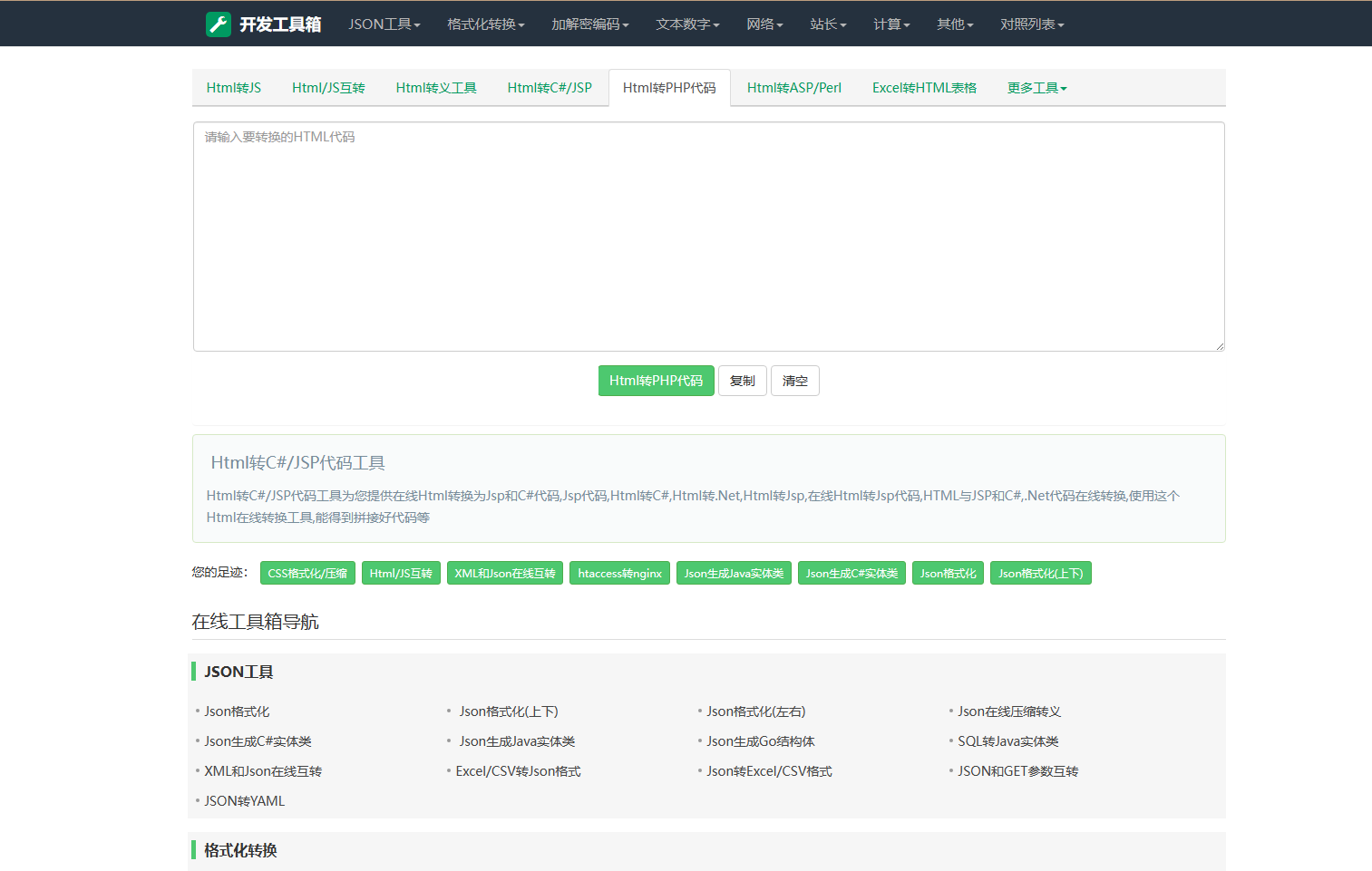
Task: Click the 清空 clear button
Action: coord(795,381)
